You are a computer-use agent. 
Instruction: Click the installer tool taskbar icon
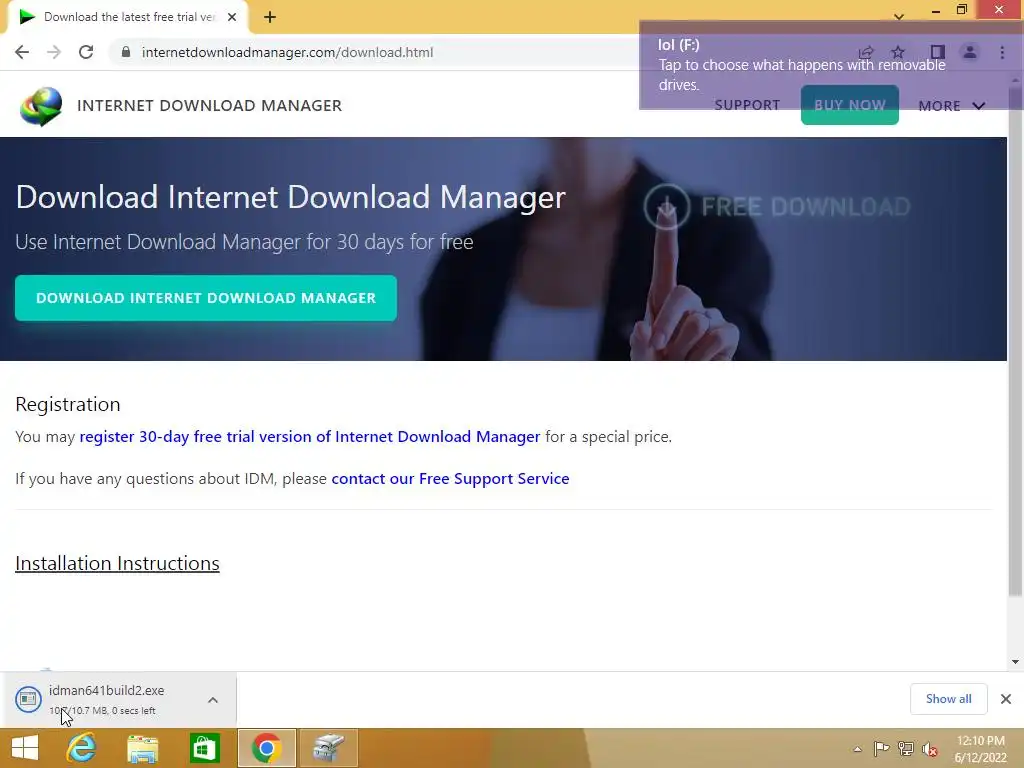point(328,748)
